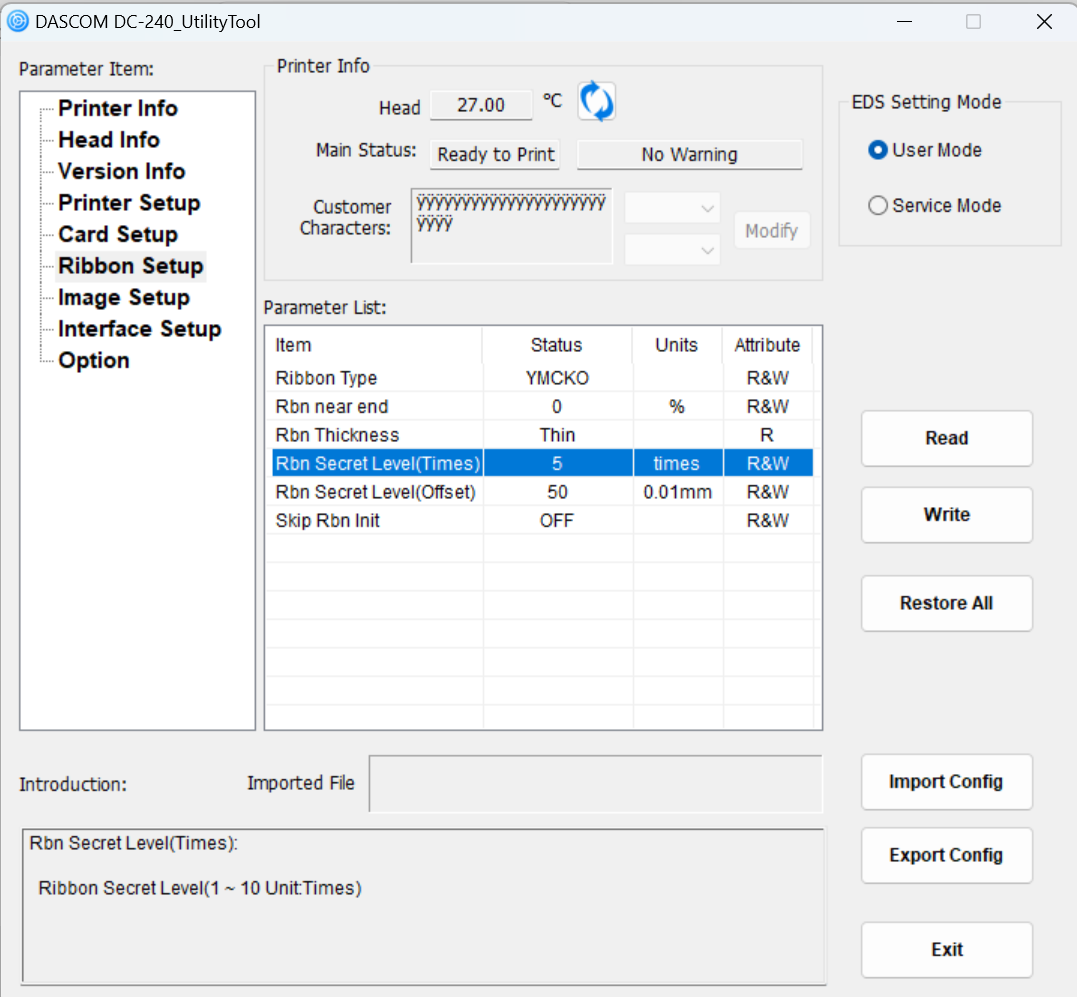Screen dimensions: 1077x997
Task: Select Service Mode radio button
Action: pyautogui.click(x=878, y=206)
